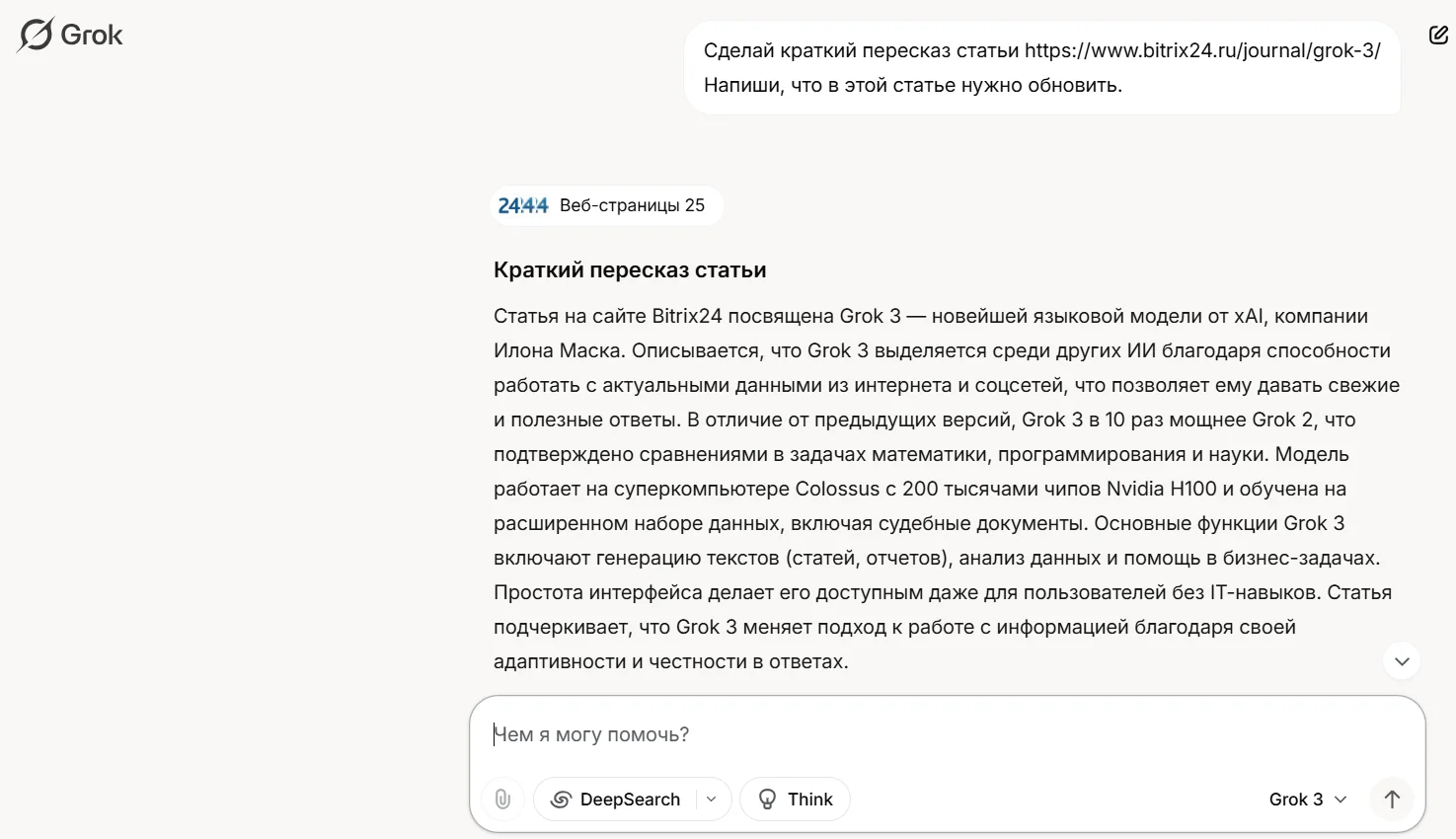Select the Think lightbulb icon

tap(768, 799)
